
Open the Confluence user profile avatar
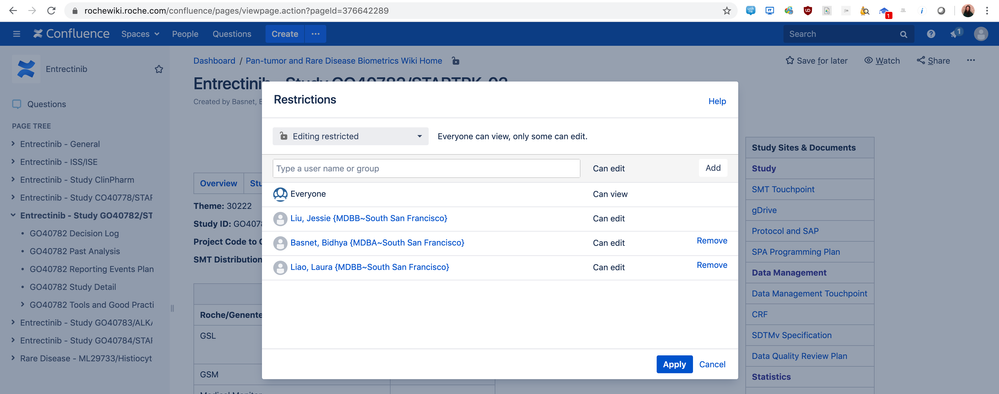[981, 34]
